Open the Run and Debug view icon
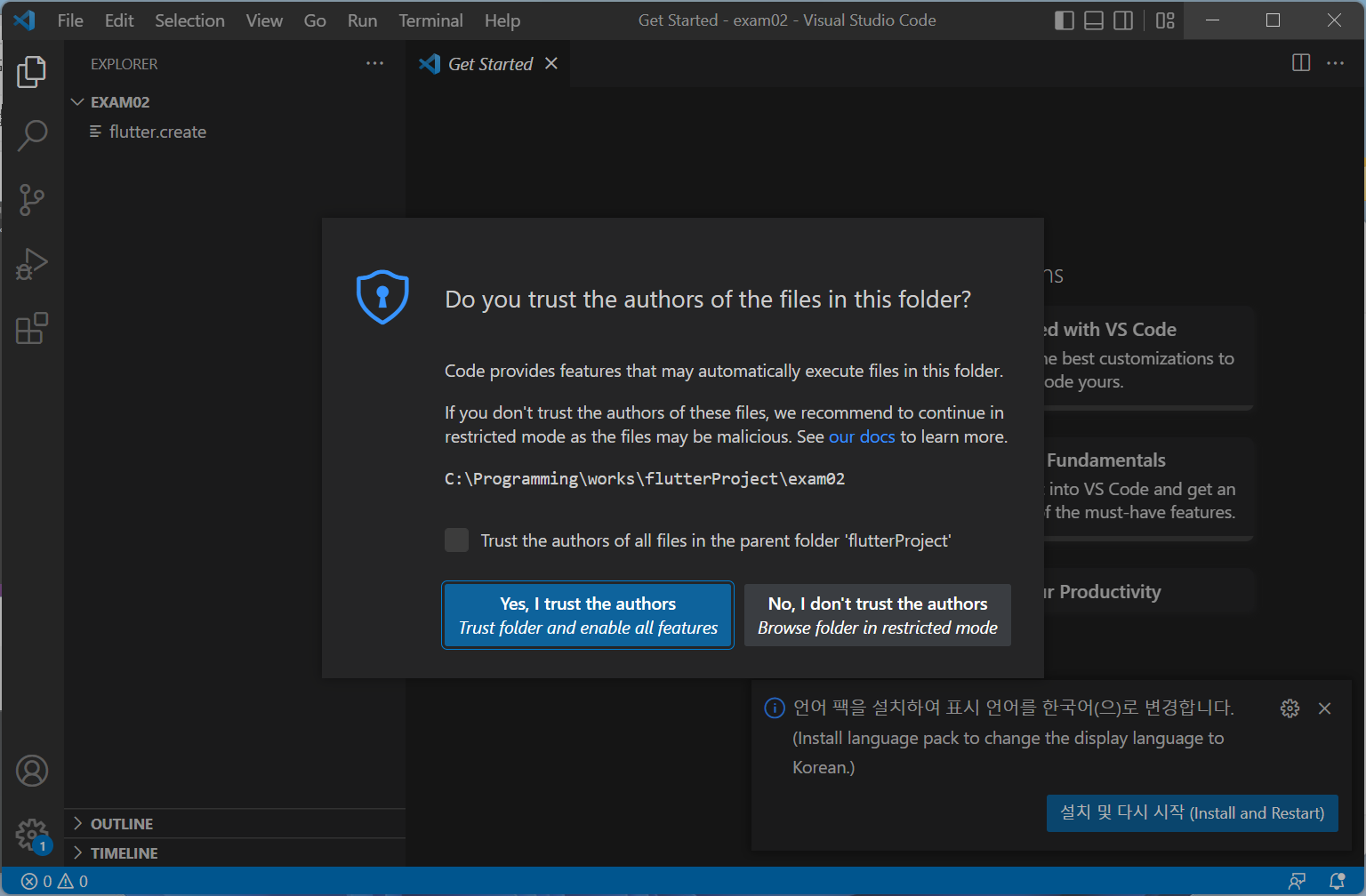This screenshot has height=896, width=1366. click(x=32, y=264)
